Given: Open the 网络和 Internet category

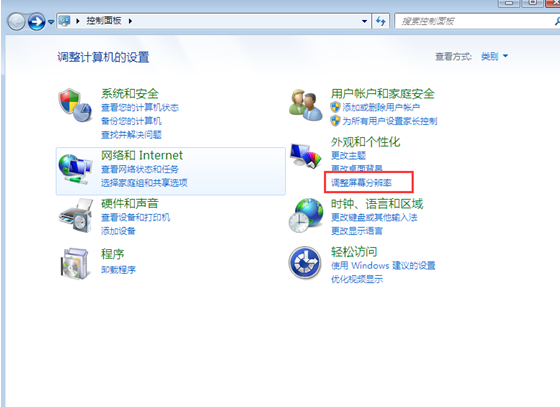Looking at the screenshot, I should (x=142, y=155).
